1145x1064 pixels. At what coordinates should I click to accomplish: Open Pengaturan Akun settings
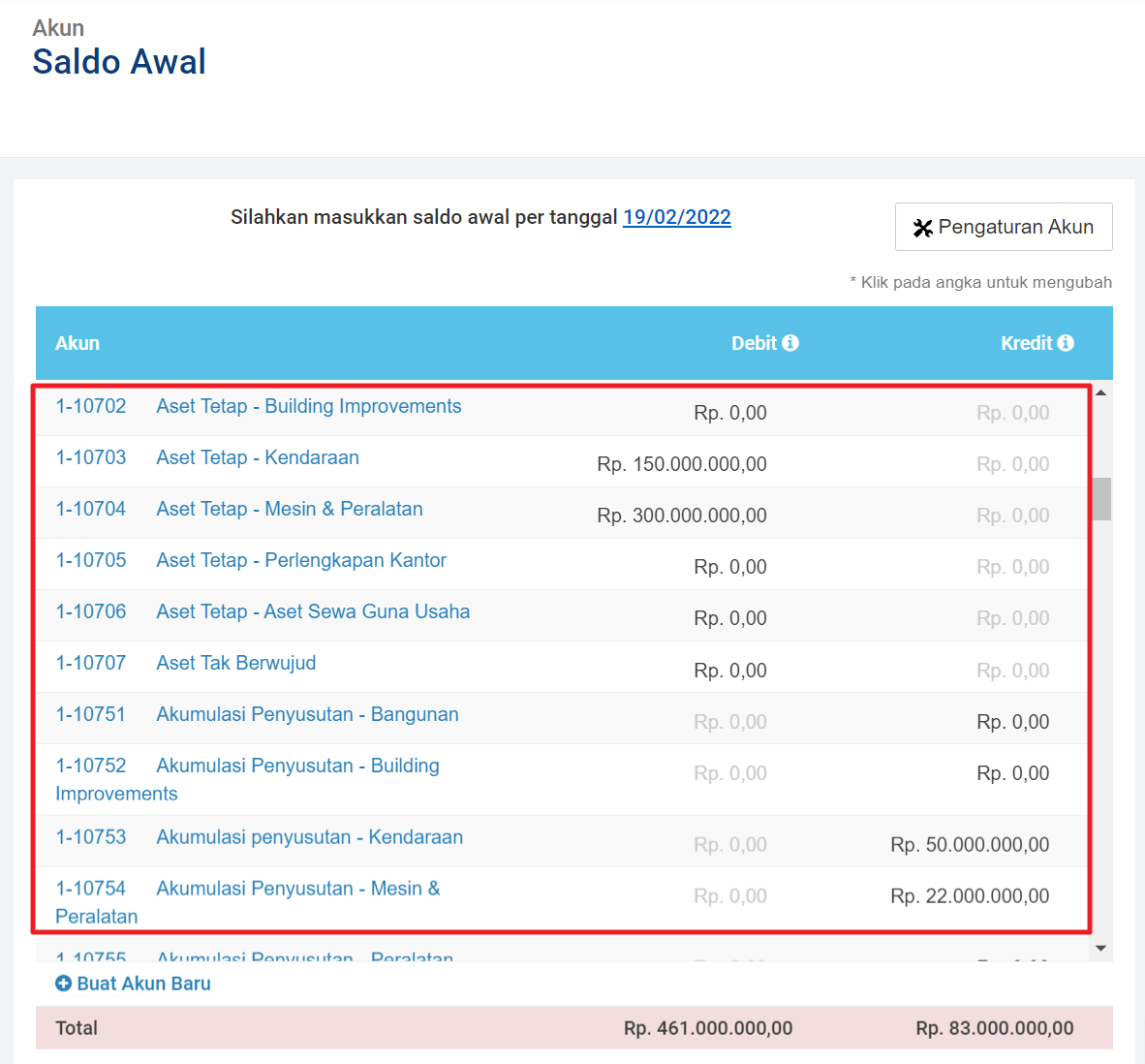1003,227
